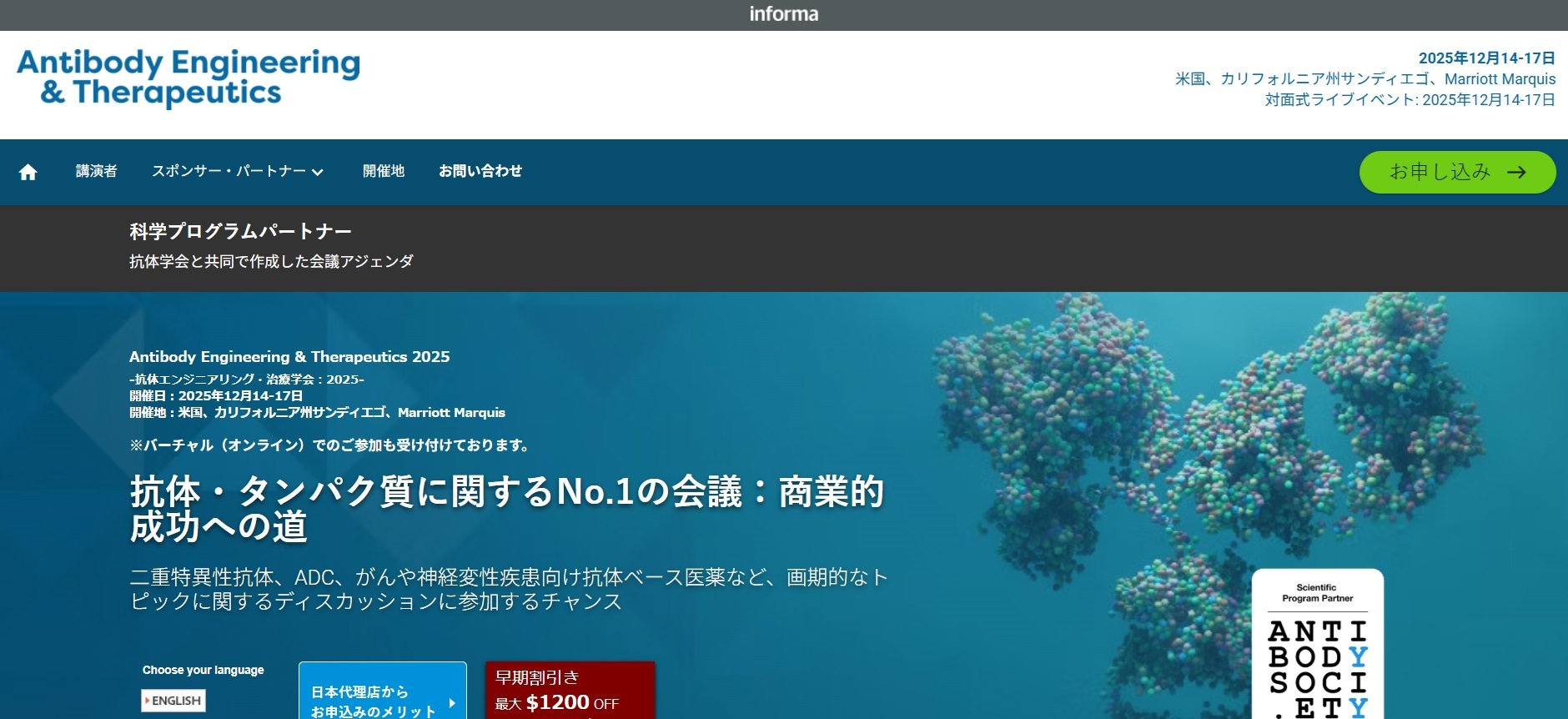Click the Antibody Engineering & Therapeutics 2025 title
Image resolution: width=1568 pixels, height=719 pixels.
point(289,357)
